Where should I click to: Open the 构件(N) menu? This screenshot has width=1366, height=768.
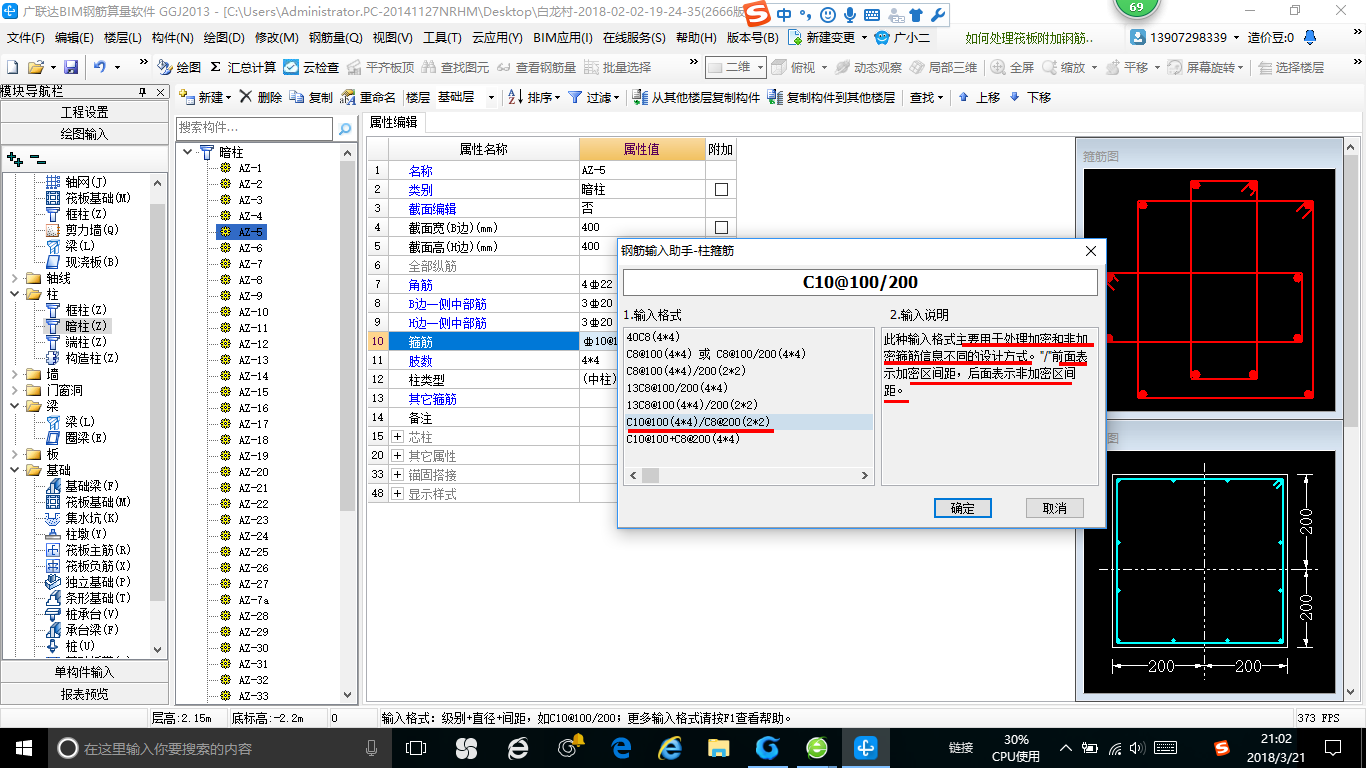tap(172, 38)
